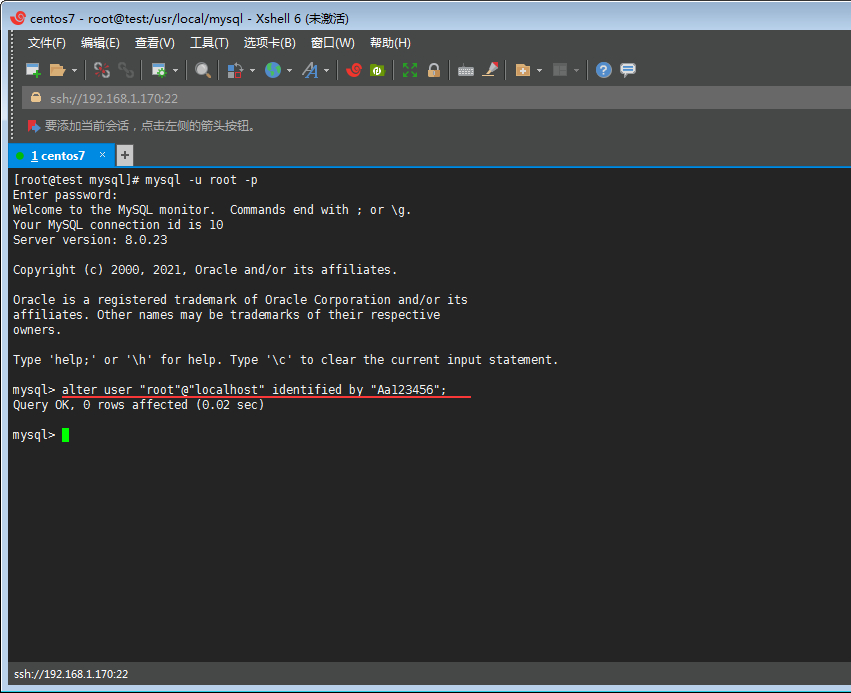The width and height of the screenshot is (851, 693).
Task: Click the alter user command line
Action: click(254, 390)
